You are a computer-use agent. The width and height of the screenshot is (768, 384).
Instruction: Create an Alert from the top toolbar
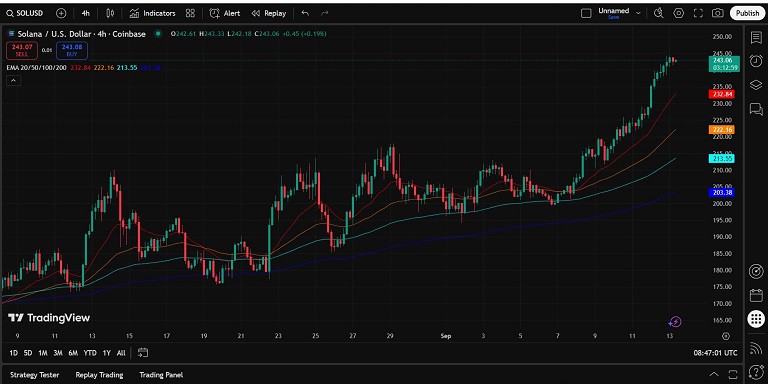[225, 13]
